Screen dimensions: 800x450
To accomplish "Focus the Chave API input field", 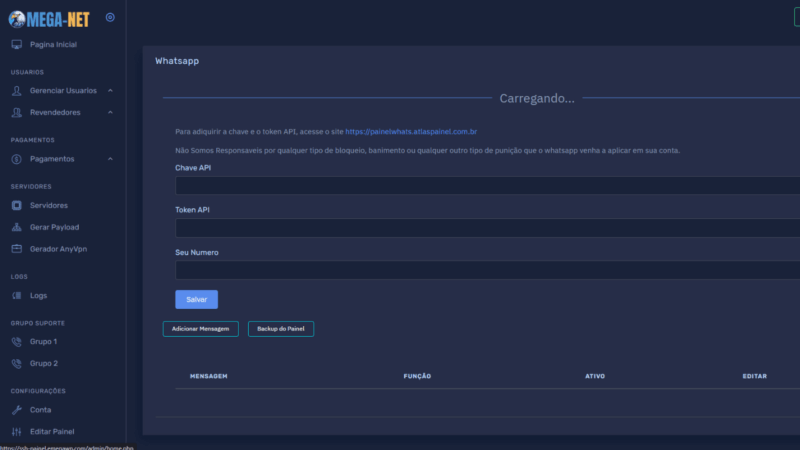I will coord(488,186).
